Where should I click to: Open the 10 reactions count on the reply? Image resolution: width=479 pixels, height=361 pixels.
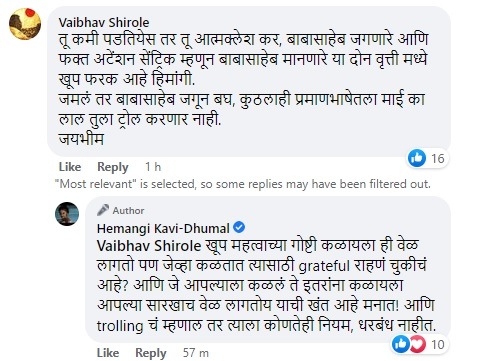(438, 344)
